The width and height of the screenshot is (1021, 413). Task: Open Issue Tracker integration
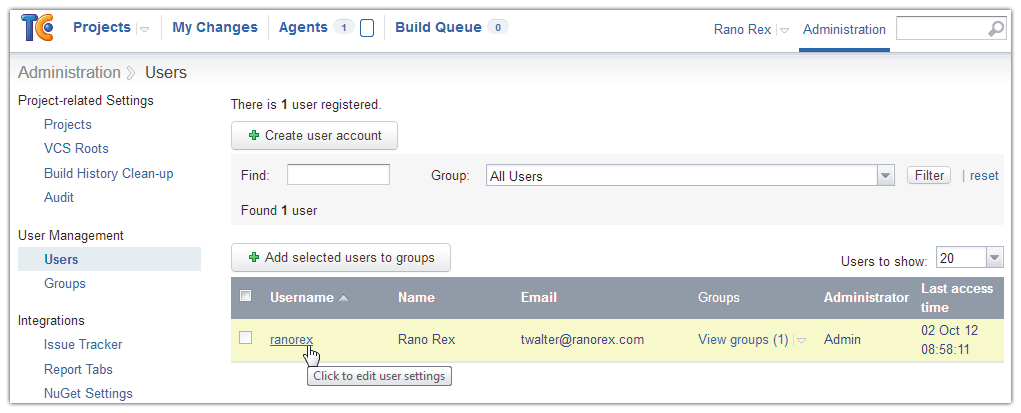coord(83,344)
